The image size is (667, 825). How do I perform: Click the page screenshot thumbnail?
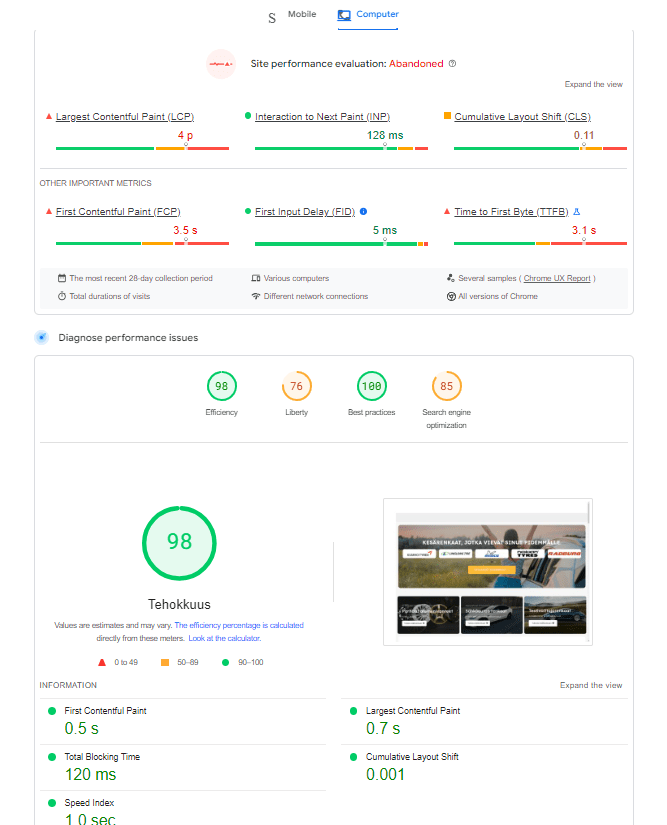pos(488,572)
